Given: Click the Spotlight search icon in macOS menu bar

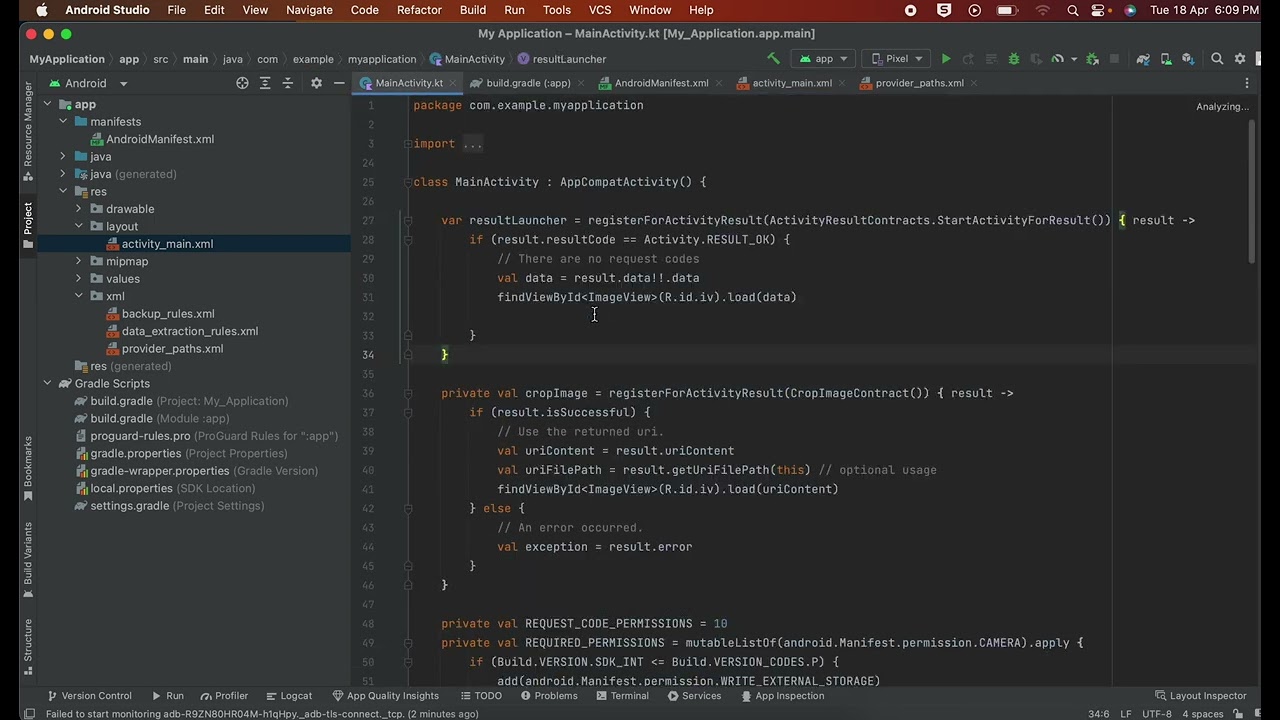Looking at the screenshot, I should point(1072,10).
